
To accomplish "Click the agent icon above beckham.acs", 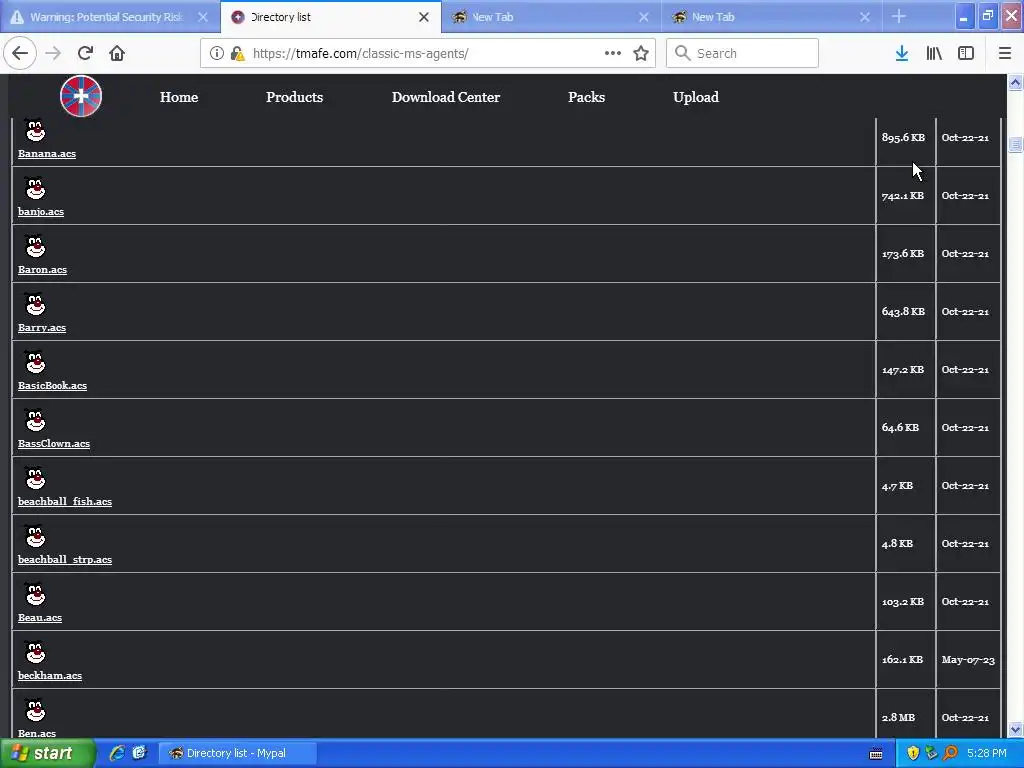I will (x=35, y=652).
